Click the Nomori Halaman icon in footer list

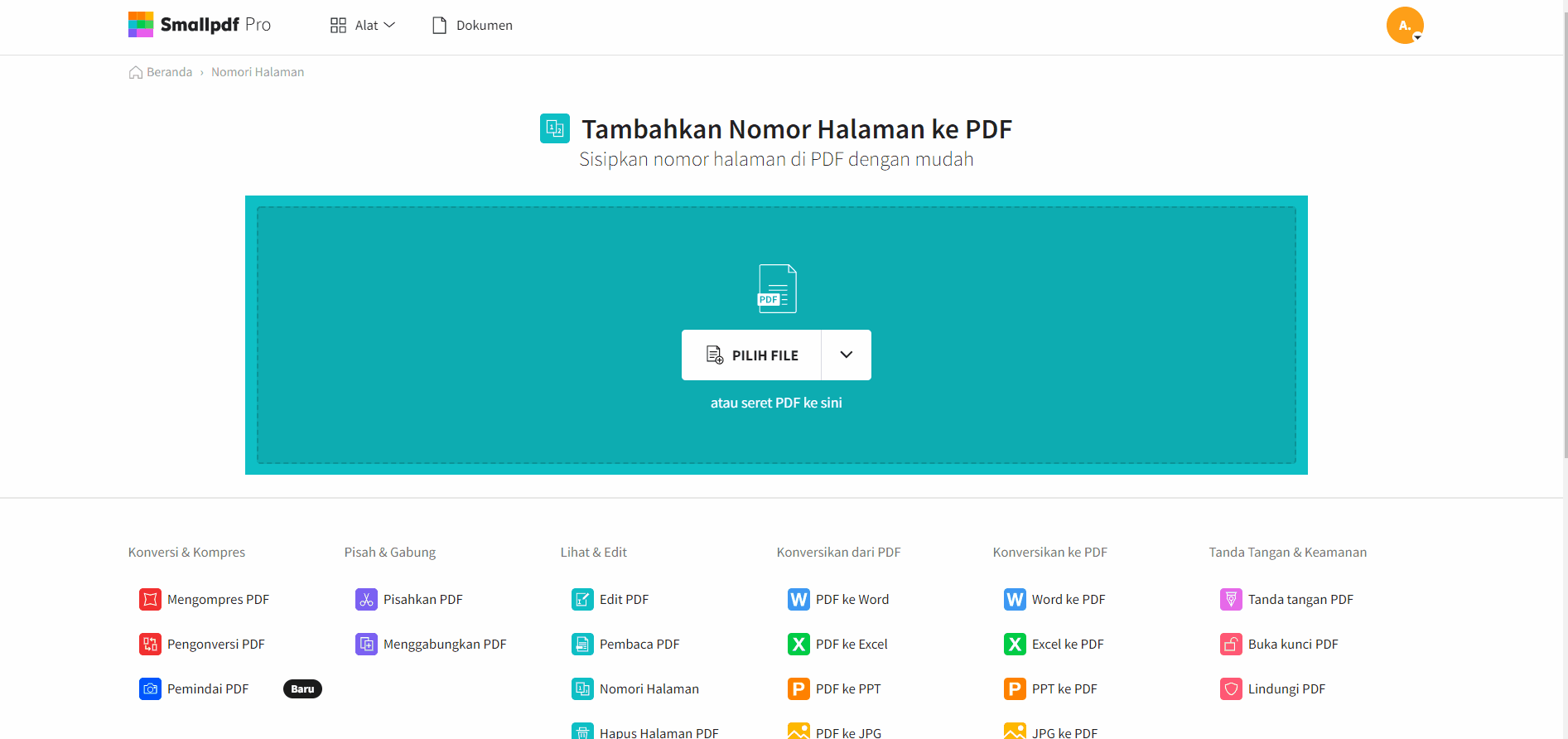coord(582,688)
